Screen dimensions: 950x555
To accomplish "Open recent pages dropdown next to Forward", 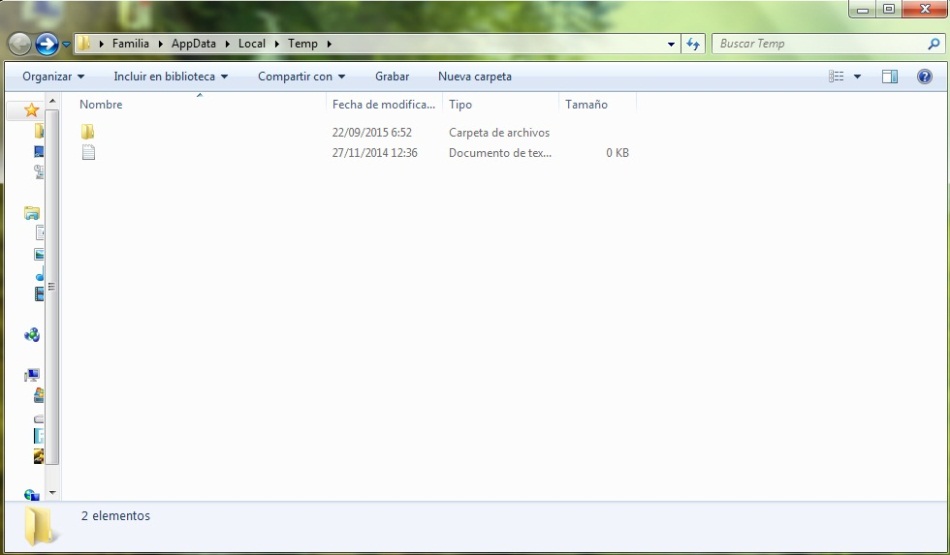I will (66, 44).
